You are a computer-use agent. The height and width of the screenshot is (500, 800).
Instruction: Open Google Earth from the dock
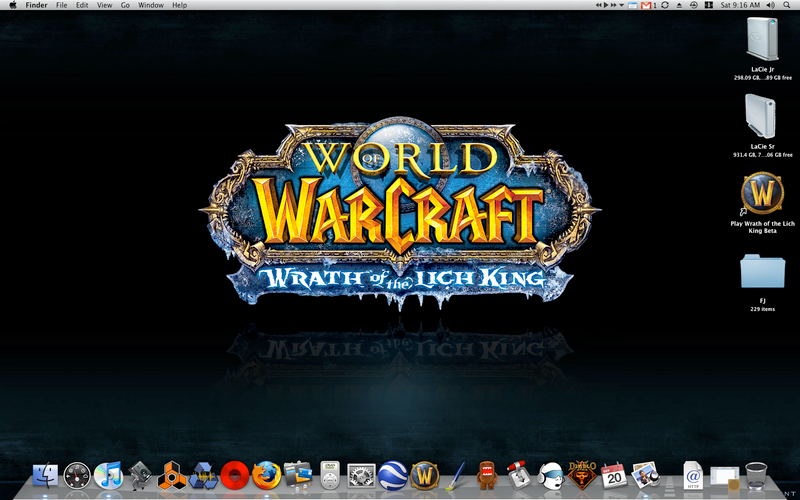click(x=393, y=474)
